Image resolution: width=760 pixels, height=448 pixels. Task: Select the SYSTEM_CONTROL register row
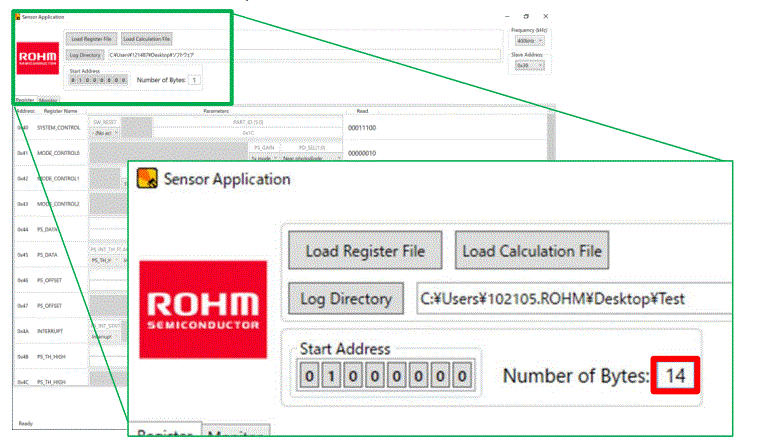[59, 128]
